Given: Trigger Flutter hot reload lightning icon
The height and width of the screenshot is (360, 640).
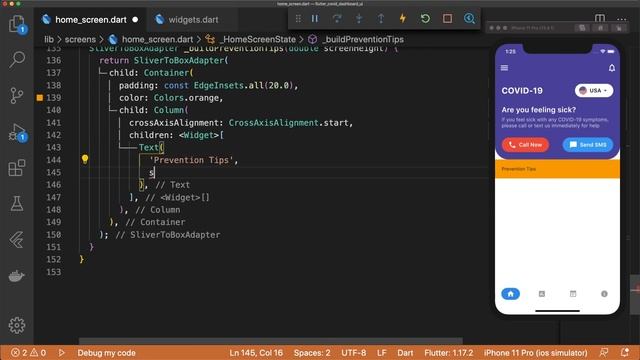Looking at the screenshot, I should pyautogui.click(x=403, y=18).
